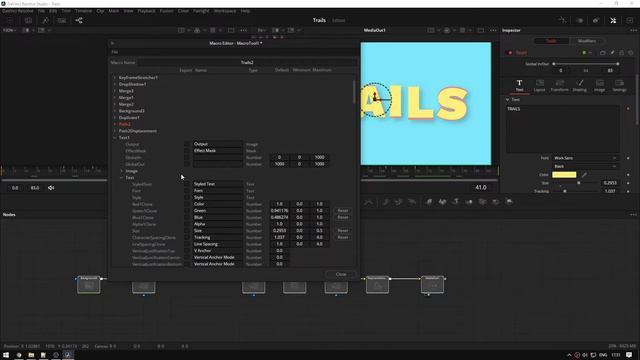The image size is (640, 360).
Task: Tick export checkbox for Tracking
Action: (187, 237)
